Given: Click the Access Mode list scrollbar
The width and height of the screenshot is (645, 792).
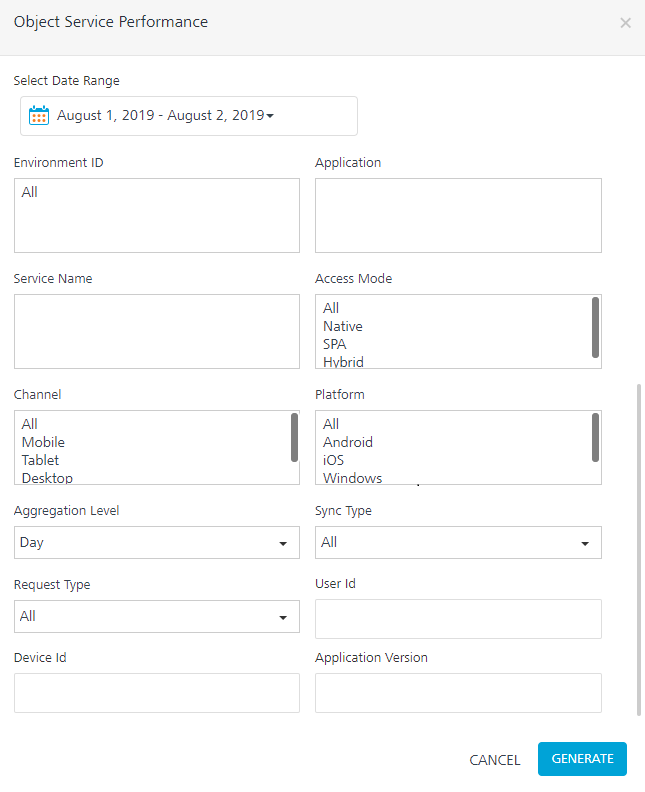Looking at the screenshot, I should [x=596, y=327].
